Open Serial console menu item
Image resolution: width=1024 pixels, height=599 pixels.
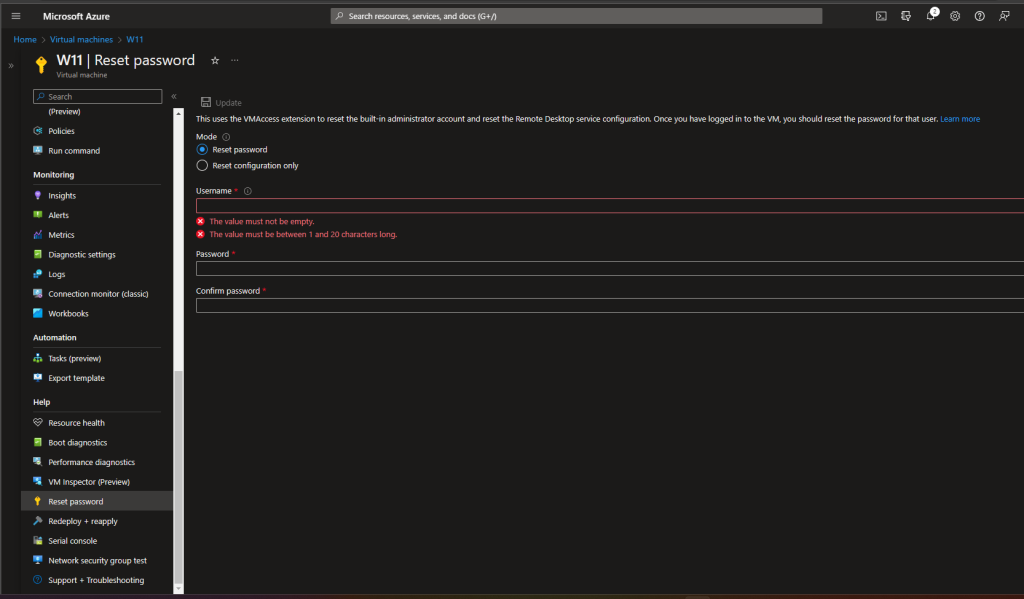72,541
